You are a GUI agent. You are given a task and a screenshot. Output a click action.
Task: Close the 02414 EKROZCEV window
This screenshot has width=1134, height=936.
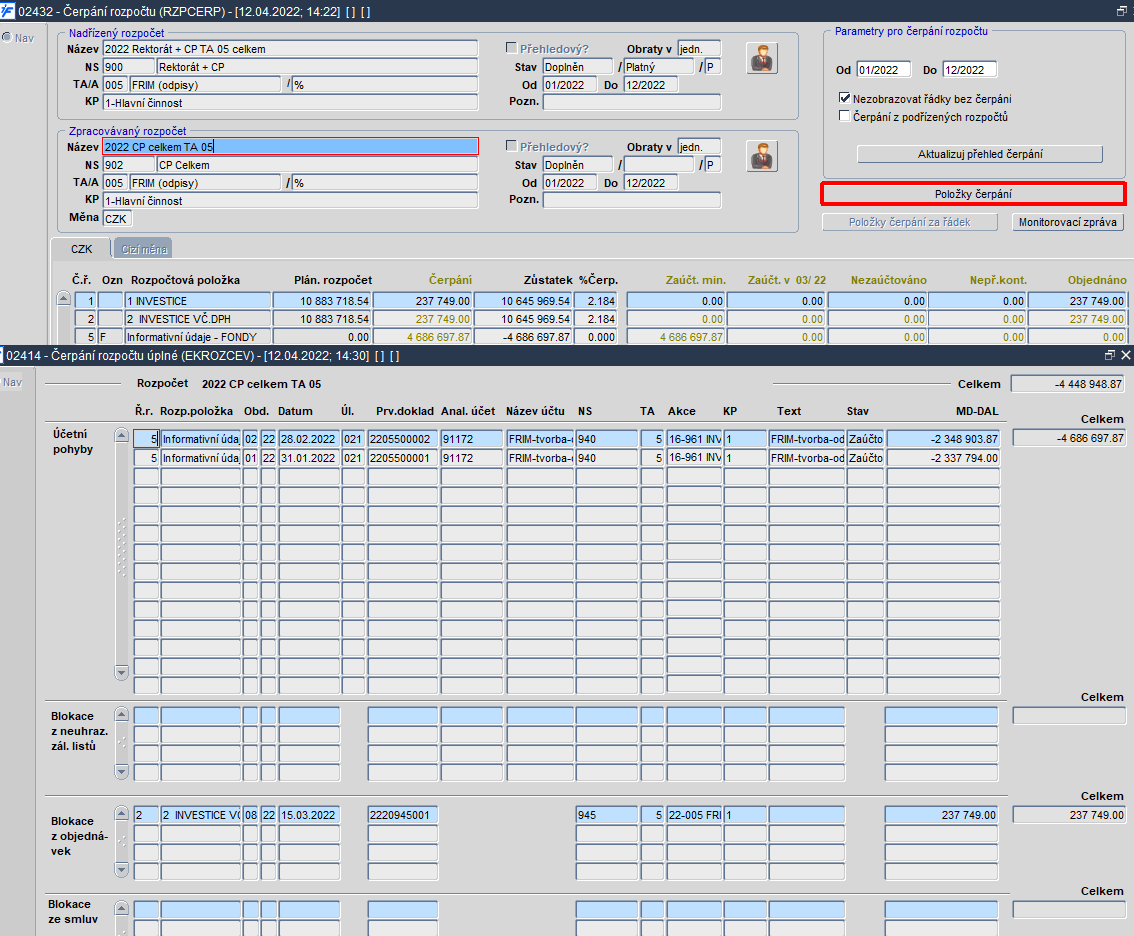(1125, 355)
